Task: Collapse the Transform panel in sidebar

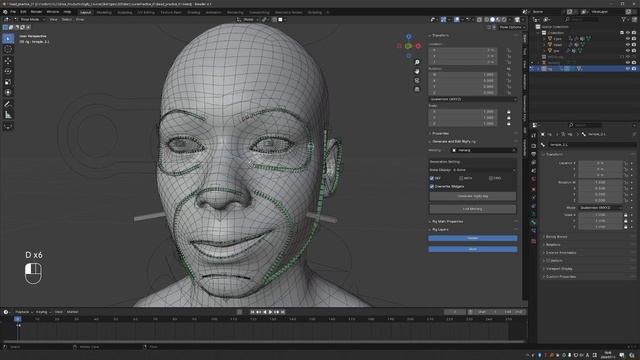Action: (x=441, y=36)
